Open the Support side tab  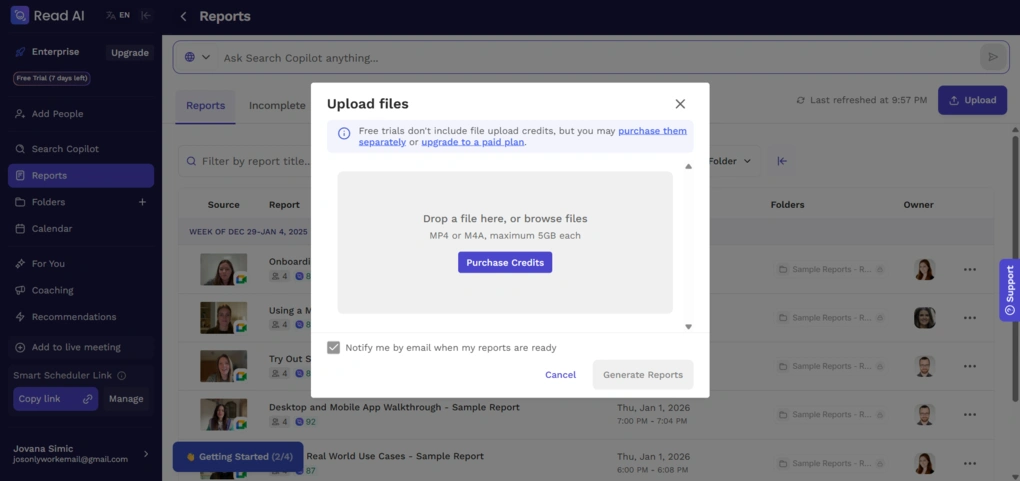click(1010, 290)
